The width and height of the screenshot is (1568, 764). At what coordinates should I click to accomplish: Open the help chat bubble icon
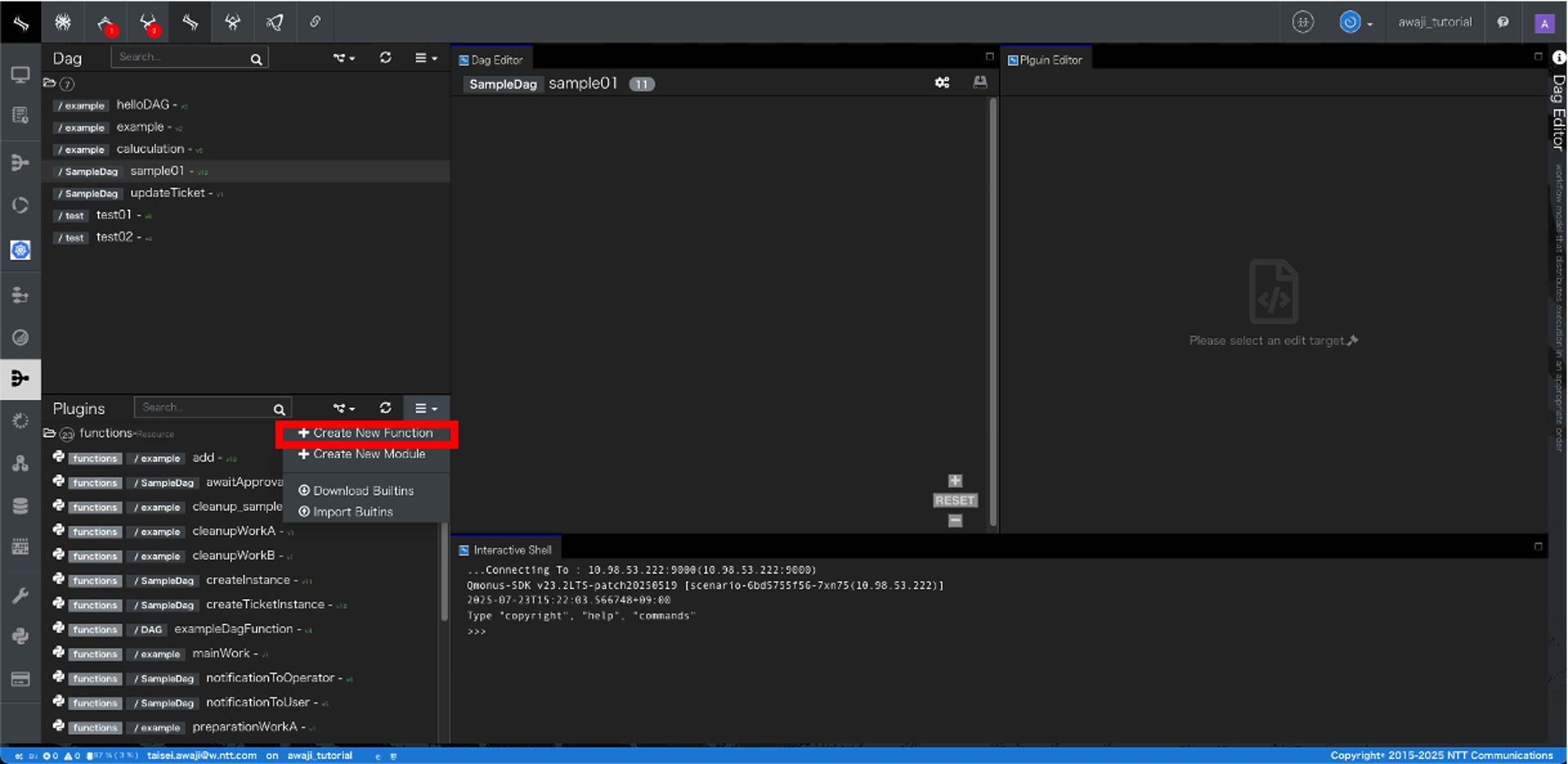[x=1503, y=23]
